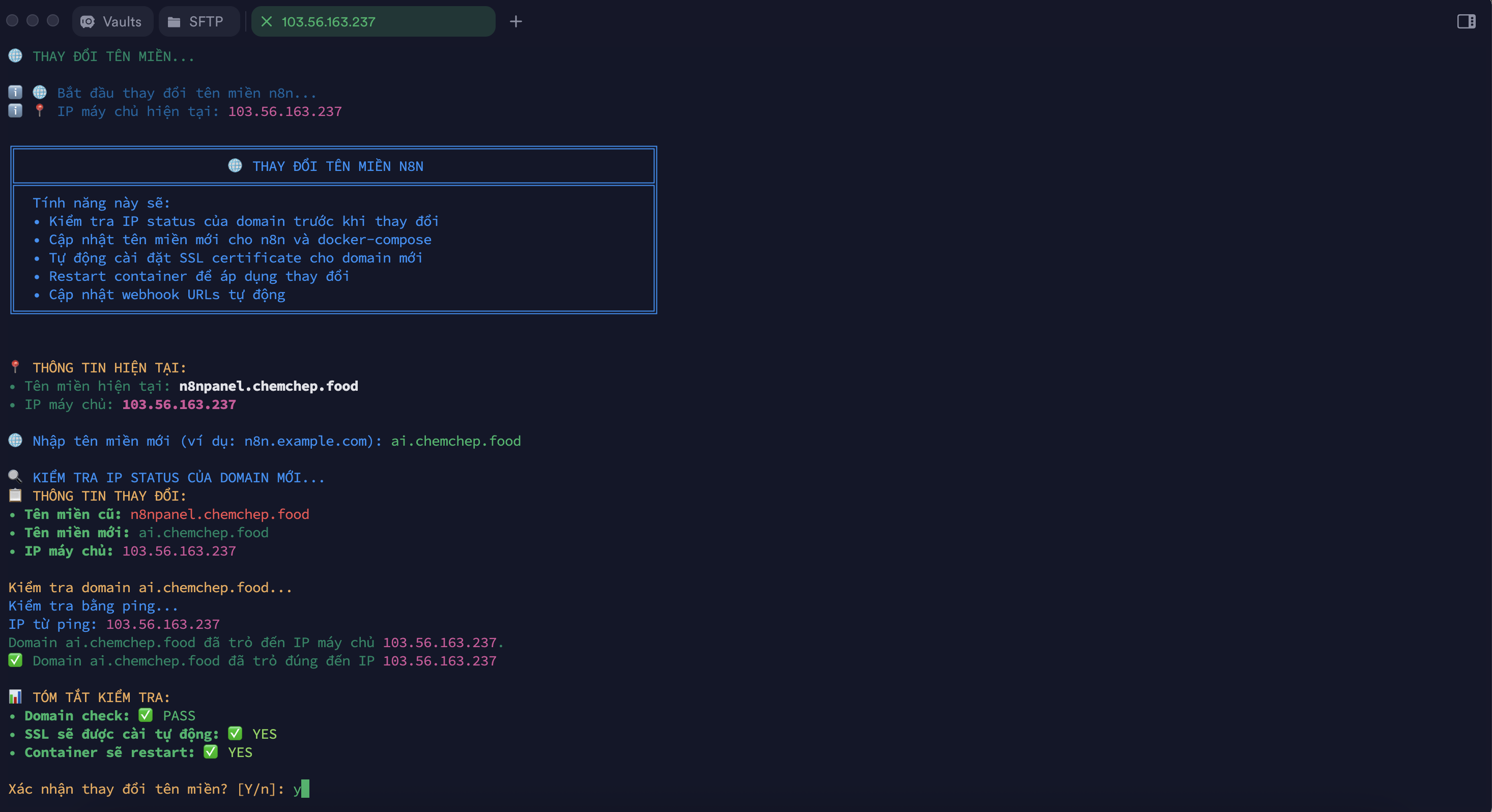Viewport: 1492px width, 812px height.
Task: Click the terminal cursor after 'y' at prompt
Action: click(305, 788)
